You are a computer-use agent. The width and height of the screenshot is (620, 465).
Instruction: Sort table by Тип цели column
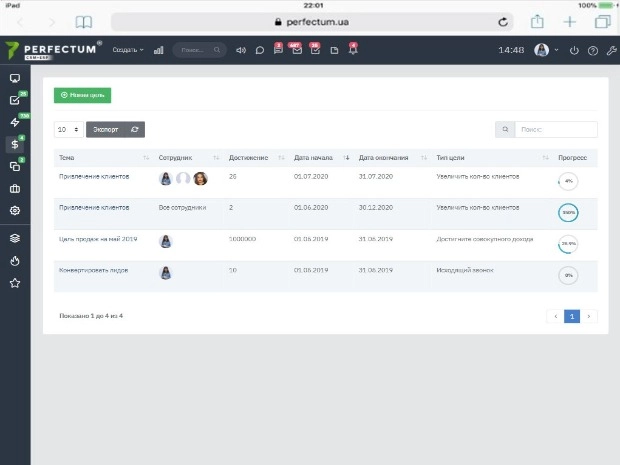(x=492, y=158)
